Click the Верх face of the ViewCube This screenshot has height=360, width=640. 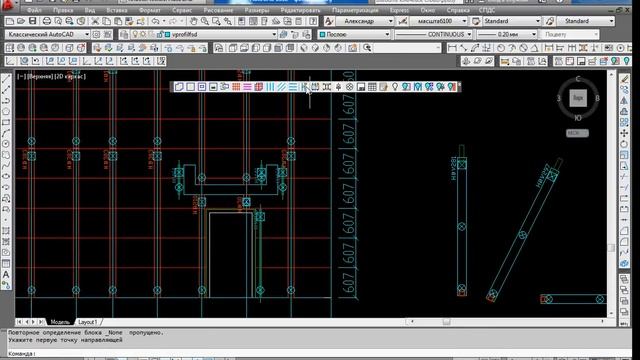coord(578,98)
